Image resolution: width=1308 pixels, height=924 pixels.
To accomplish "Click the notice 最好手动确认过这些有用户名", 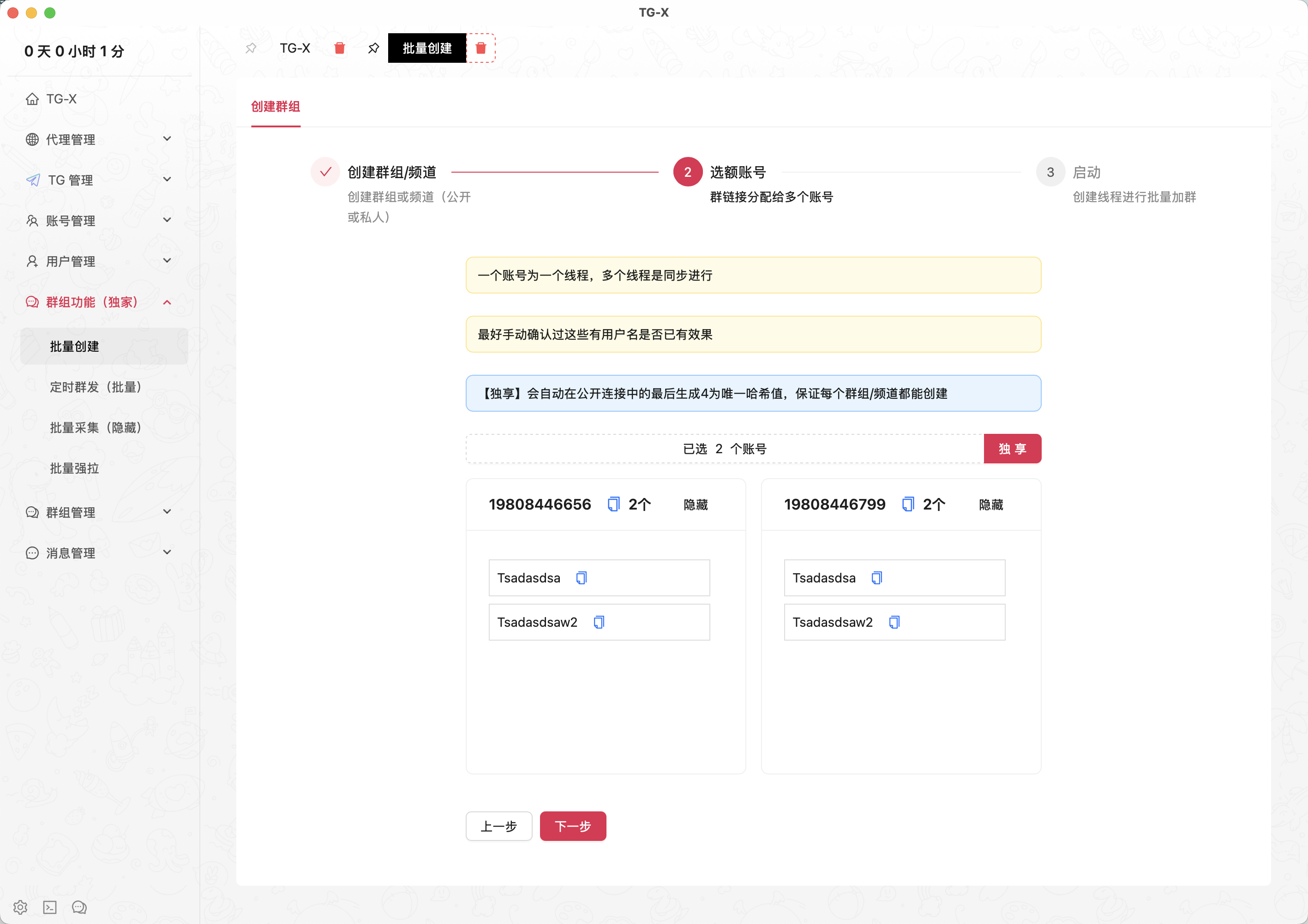I will coord(754,335).
